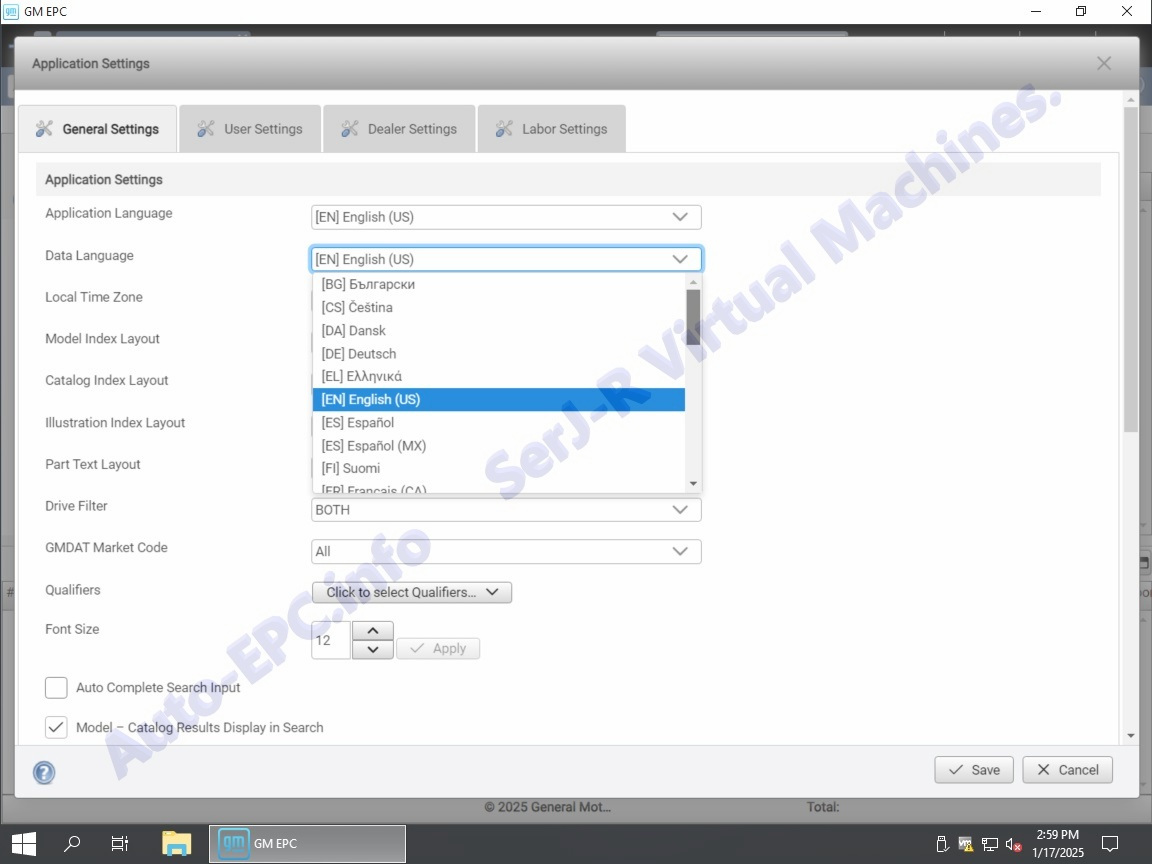Click the Windows Start button

click(24, 843)
